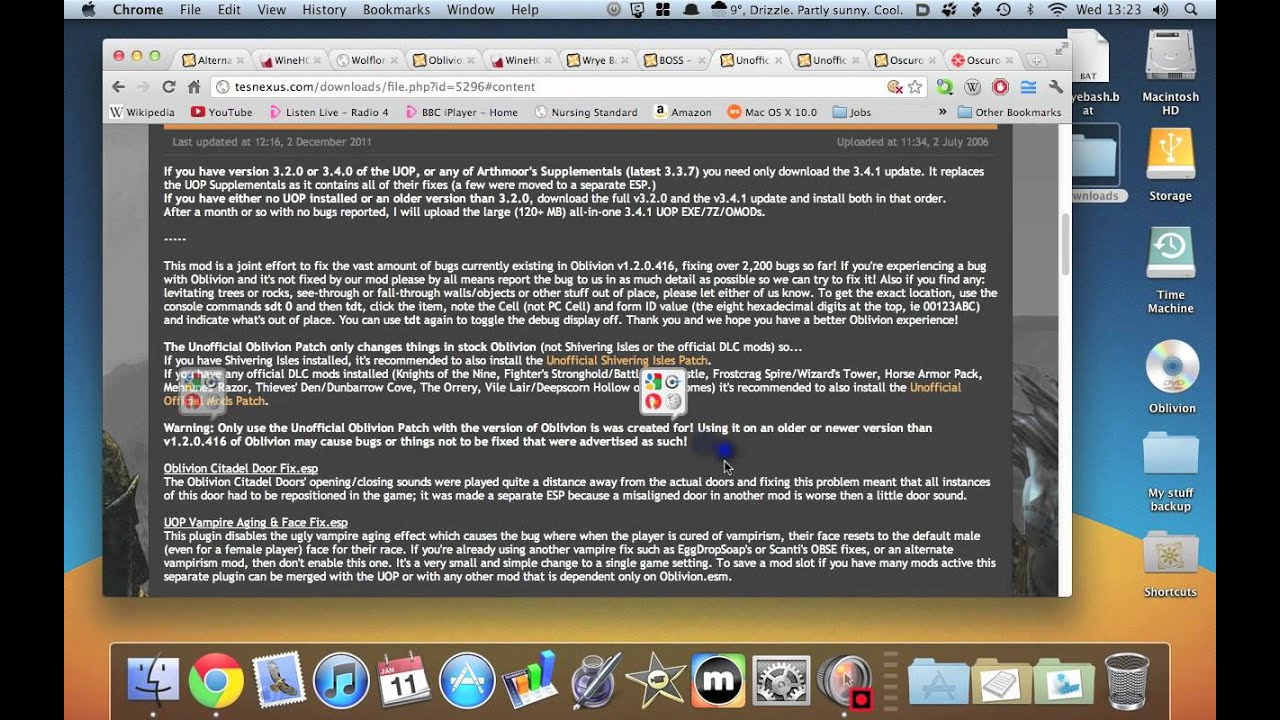Launch the Mail app from the Dock
The width and height of the screenshot is (1280, 720).
click(278, 681)
